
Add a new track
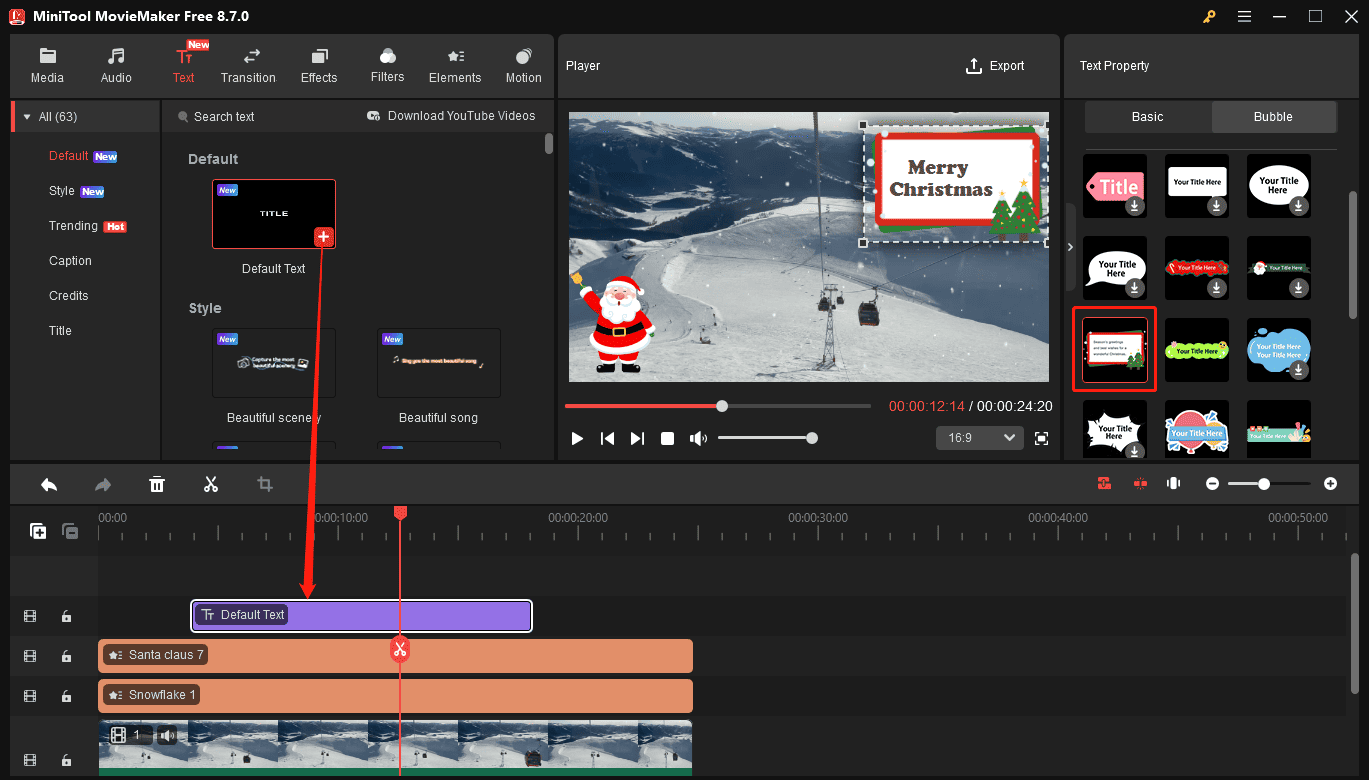tap(38, 531)
